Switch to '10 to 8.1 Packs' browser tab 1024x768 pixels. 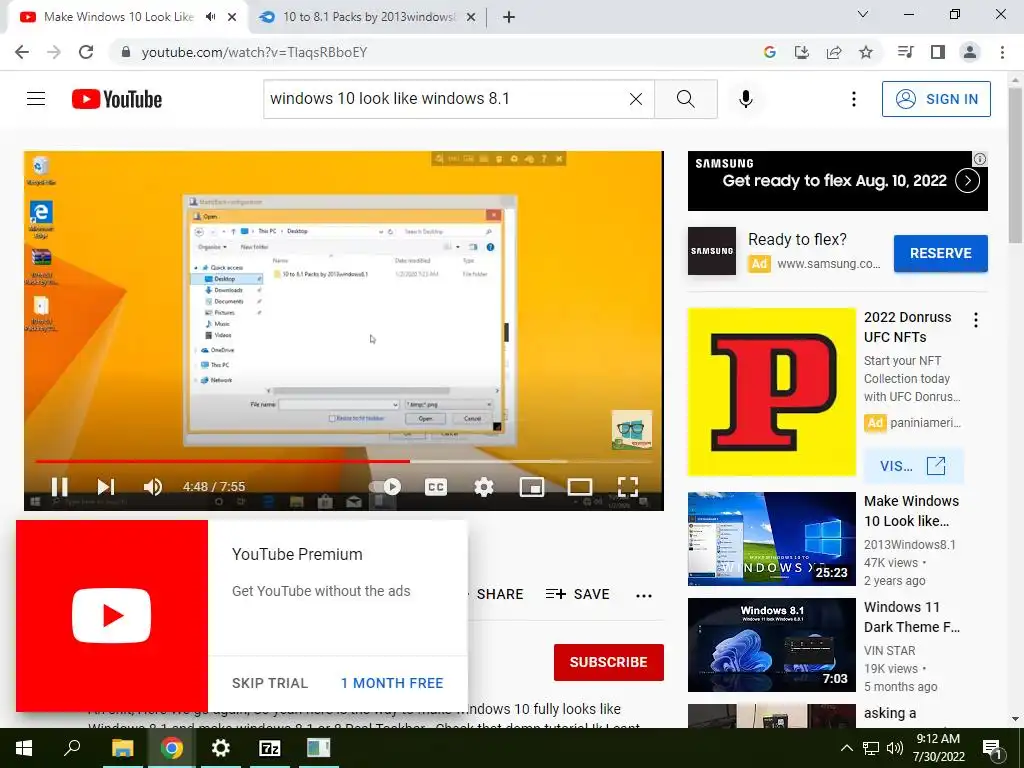point(369,17)
